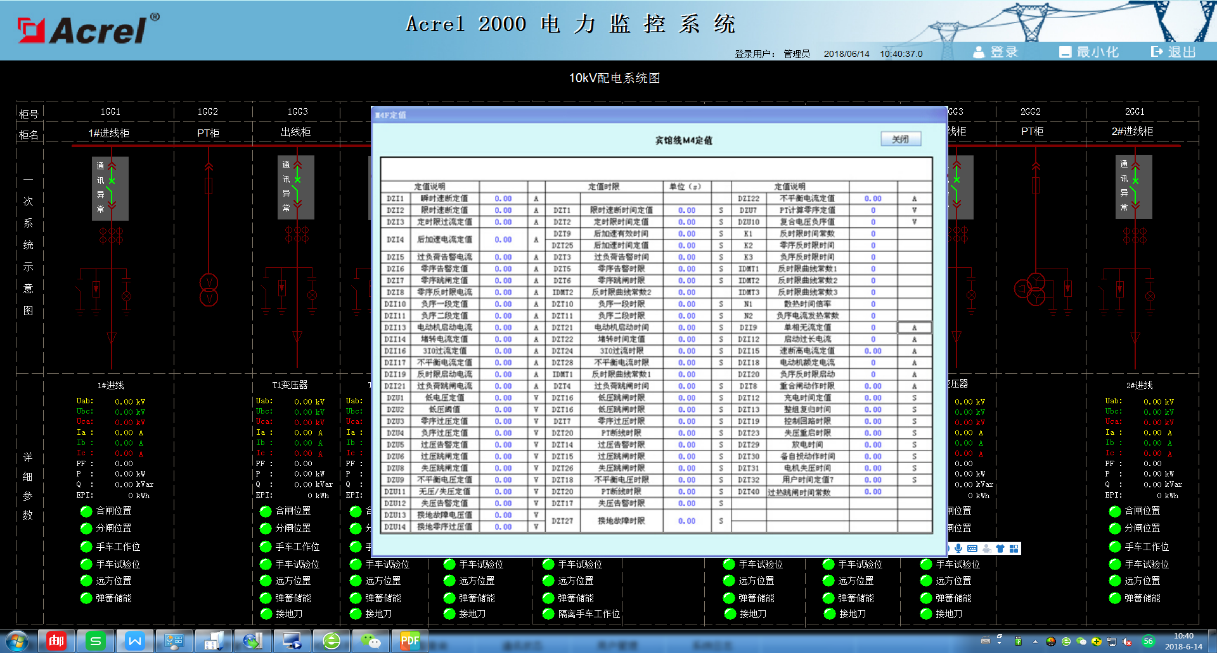Click the 远方位置 indicator light under 2#进线
This screenshot has height=653, width=1217.
coord(1115,580)
